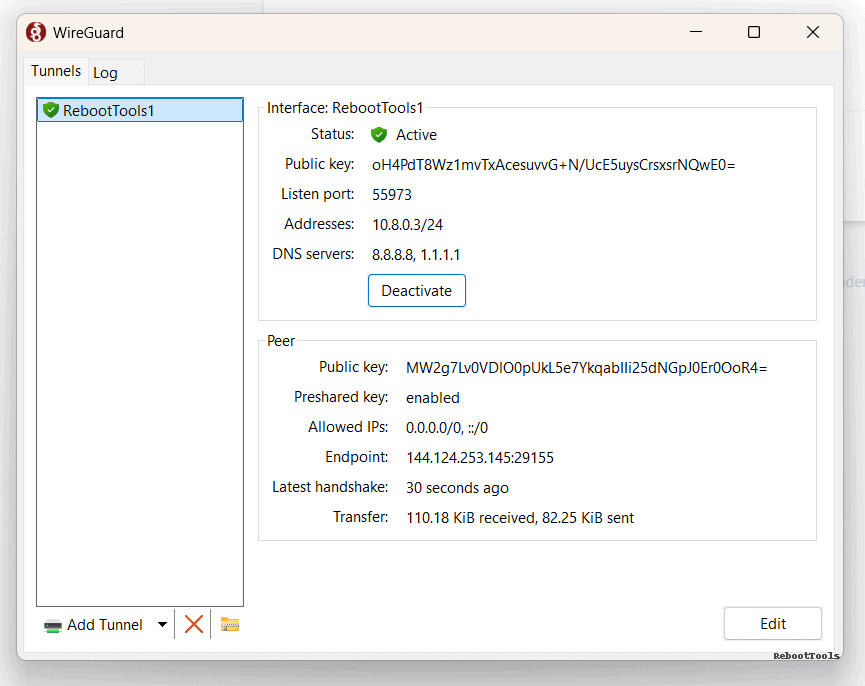This screenshot has height=686, width=865.
Task: Remove selected tunnel with red X icon
Action: [x=194, y=624]
